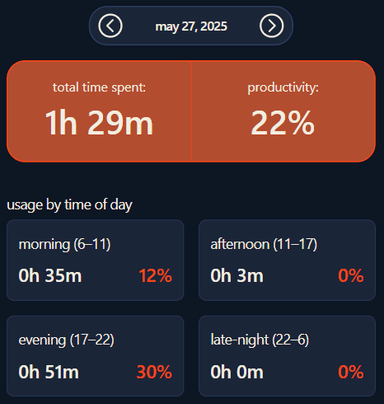
Task: Click the 0h 51m evening duration
Action: (49, 372)
